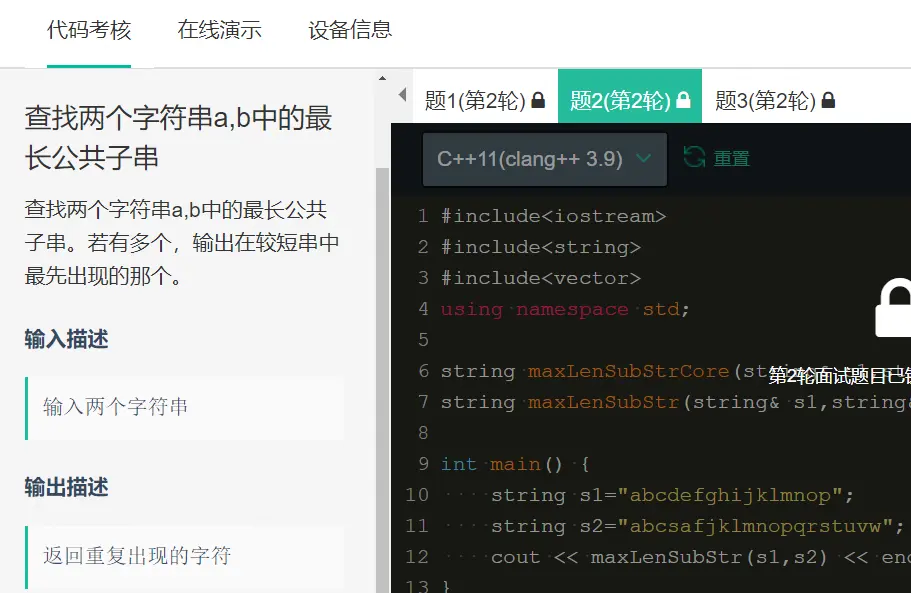Click the scroll-up arrow of description panel
The image size is (911, 593).
tap(382, 78)
